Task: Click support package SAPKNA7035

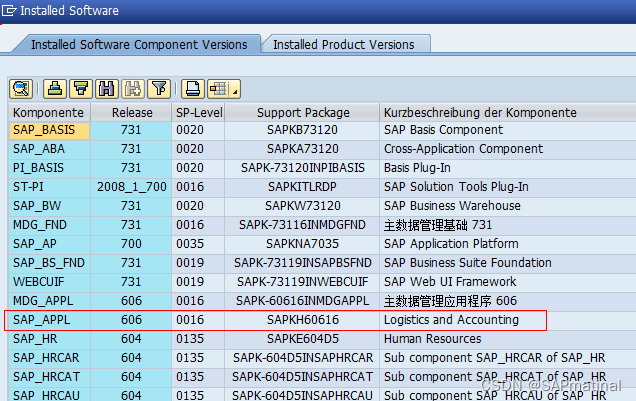Action: (302, 244)
